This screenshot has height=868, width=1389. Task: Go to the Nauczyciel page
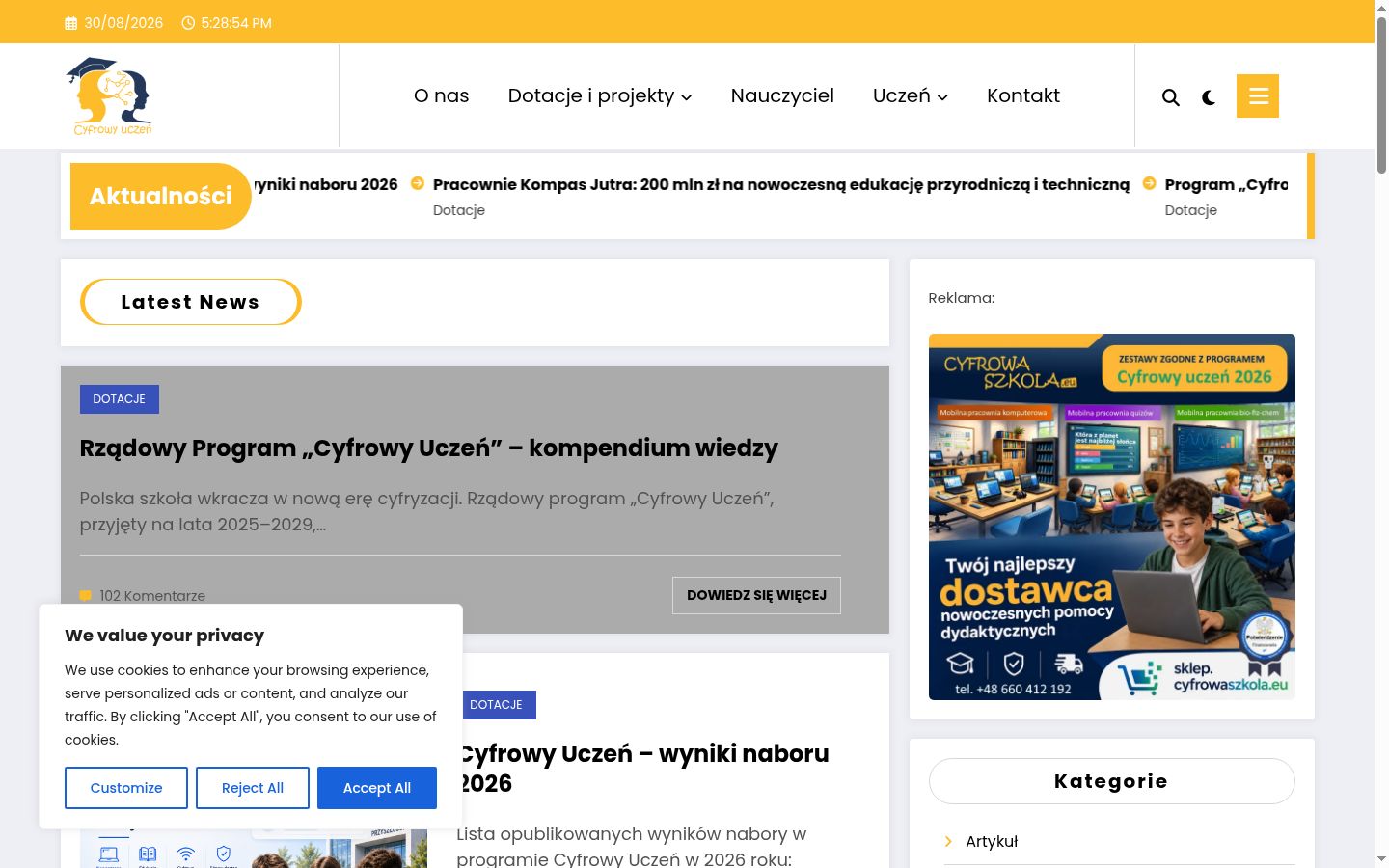click(782, 95)
